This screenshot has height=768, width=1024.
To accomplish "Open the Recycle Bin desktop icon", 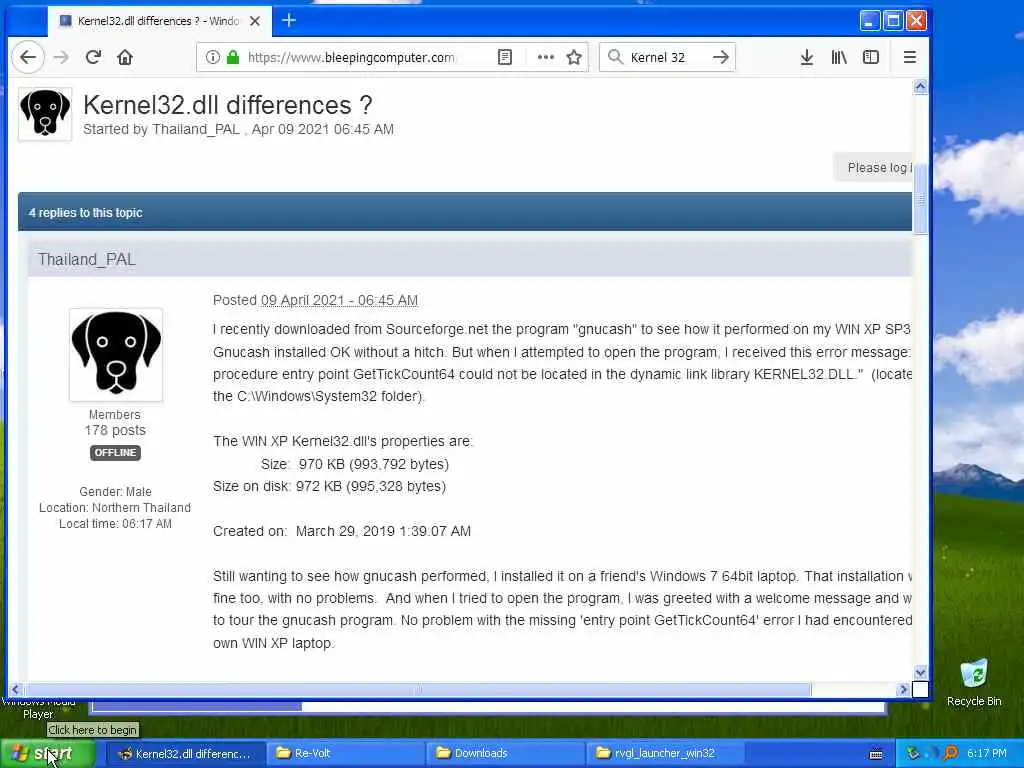I will tap(974, 683).
